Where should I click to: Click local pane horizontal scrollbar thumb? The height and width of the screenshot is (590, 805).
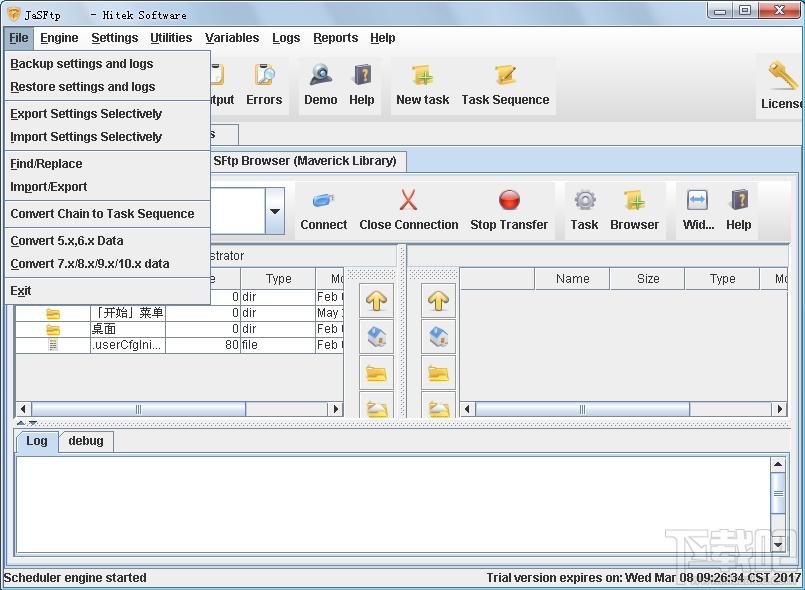[x=139, y=409]
